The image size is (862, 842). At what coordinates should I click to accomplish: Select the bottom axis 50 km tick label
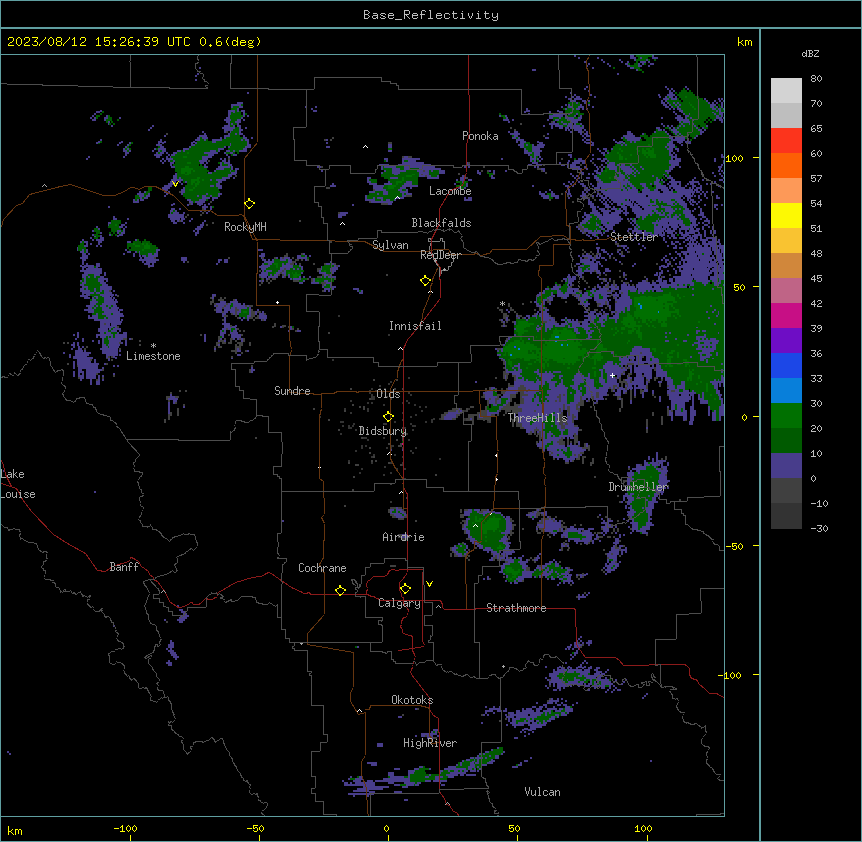point(514,828)
